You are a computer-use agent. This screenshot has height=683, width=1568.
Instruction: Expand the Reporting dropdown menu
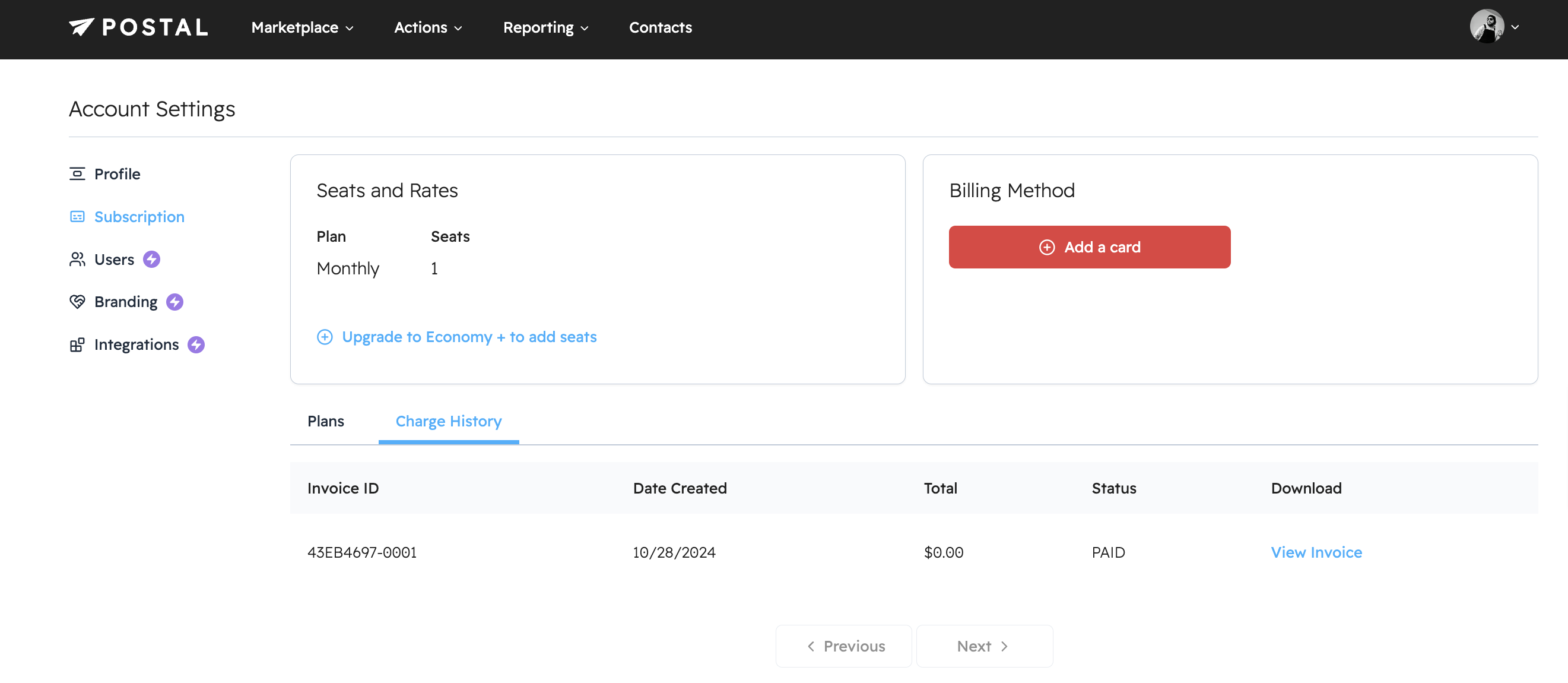pos(545,27)
